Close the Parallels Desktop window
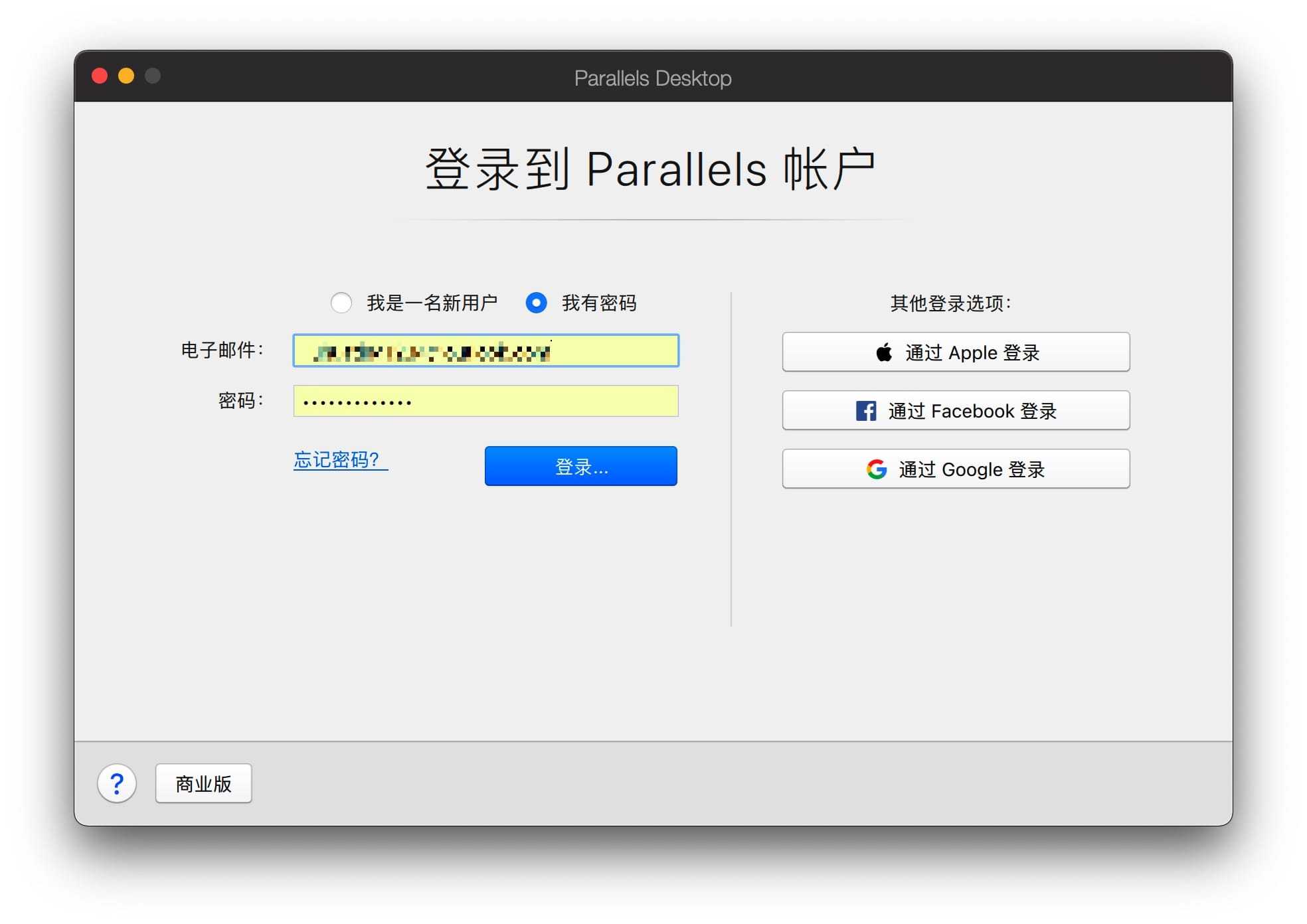 coord(100,76)
